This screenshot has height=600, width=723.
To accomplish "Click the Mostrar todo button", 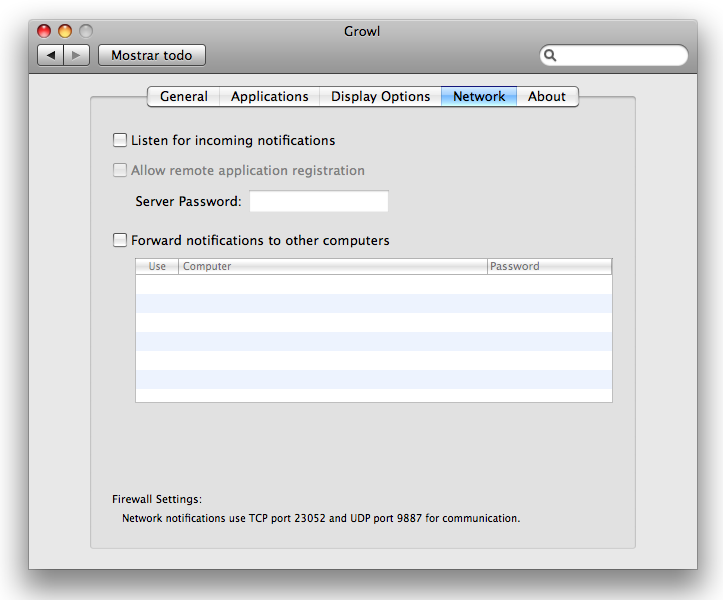I will coord(152,55).
